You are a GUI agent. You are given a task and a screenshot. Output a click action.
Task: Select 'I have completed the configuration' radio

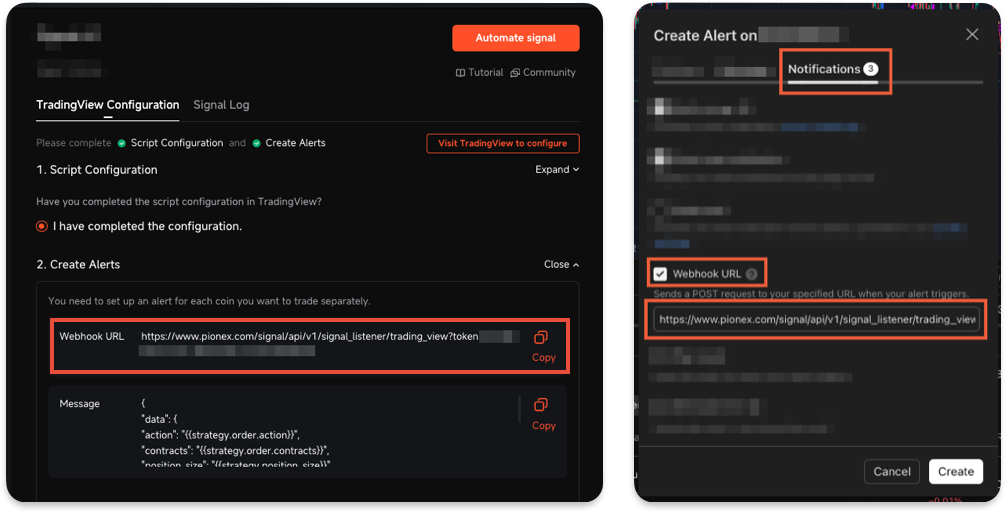(x=42, y=226)
